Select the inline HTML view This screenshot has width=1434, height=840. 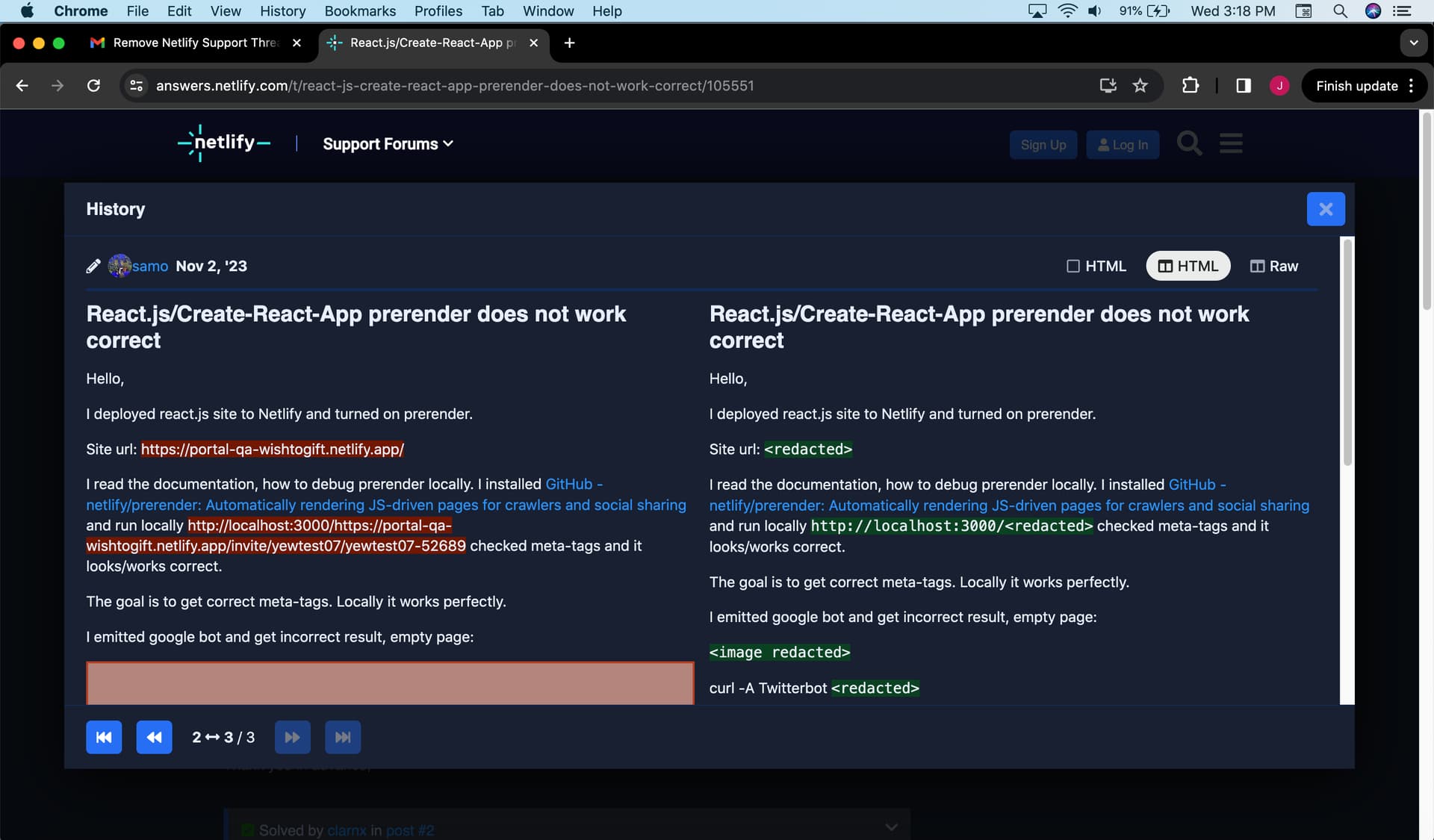pos(1096,266)
